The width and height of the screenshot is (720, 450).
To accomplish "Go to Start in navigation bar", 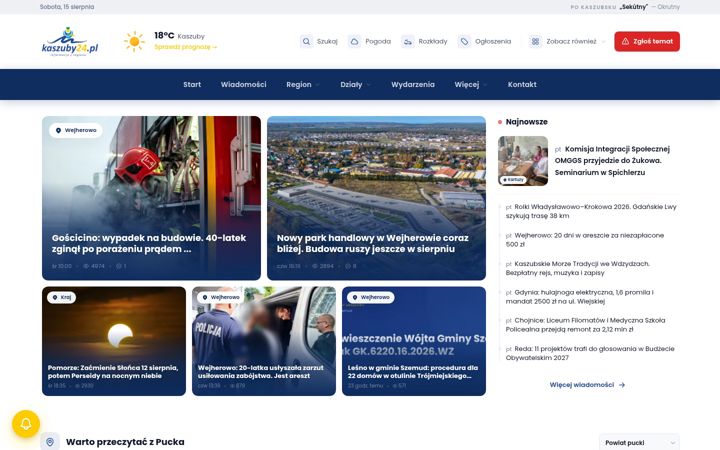I will (192, 84).
